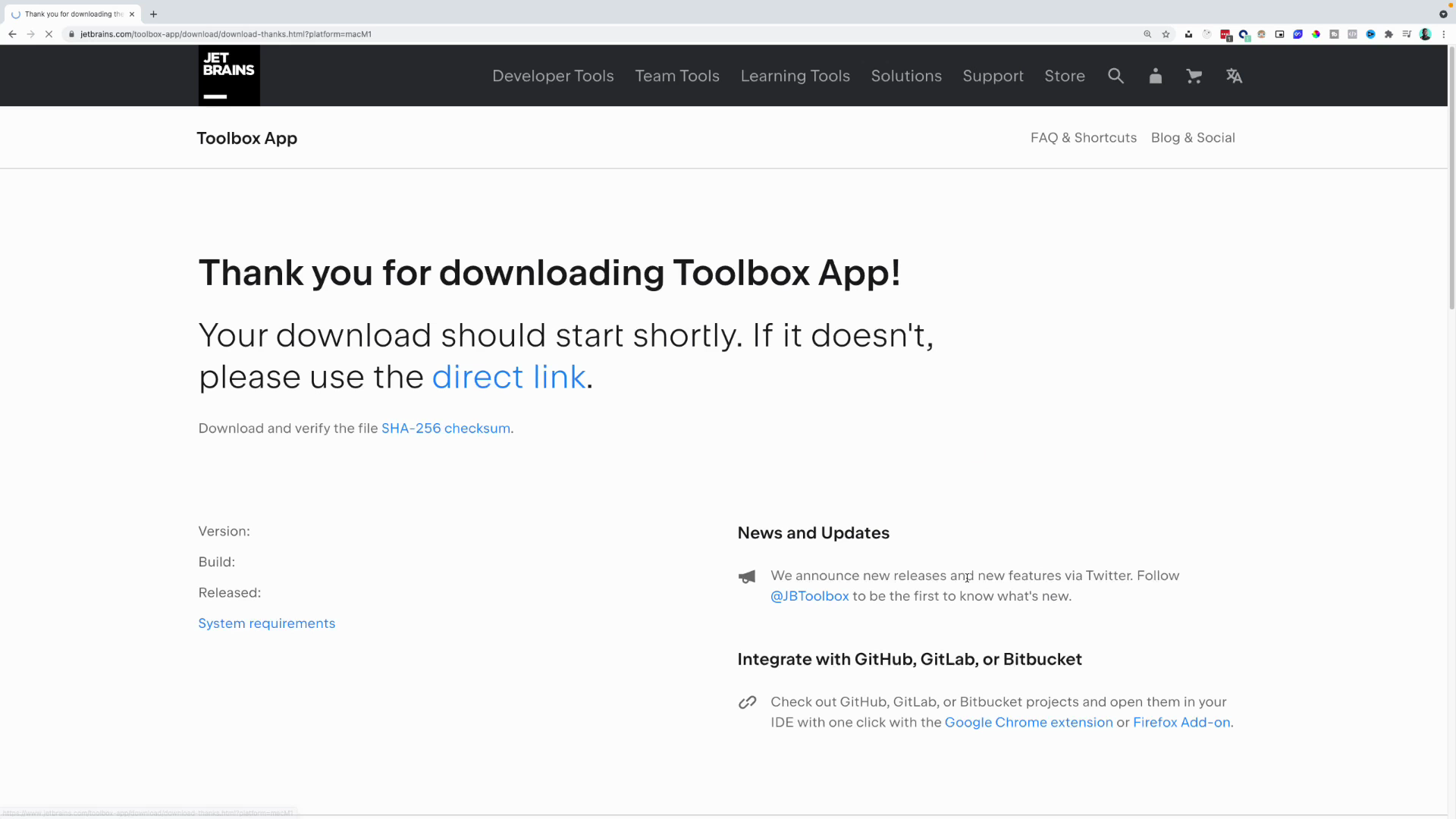This screenshot has width=1456, height=819.
Task: Click the color wheel extension icon
Action: 1316,34
